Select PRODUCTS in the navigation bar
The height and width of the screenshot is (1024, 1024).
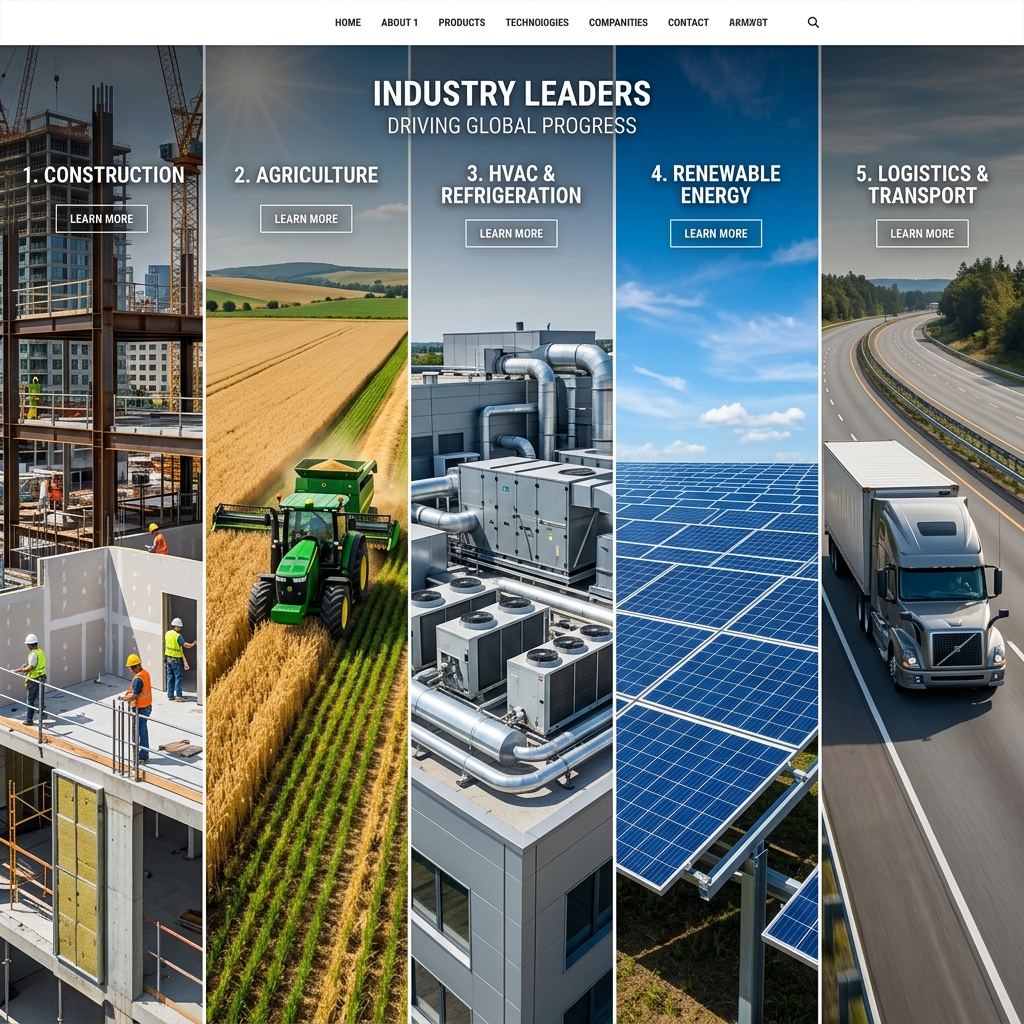point(462,22)
